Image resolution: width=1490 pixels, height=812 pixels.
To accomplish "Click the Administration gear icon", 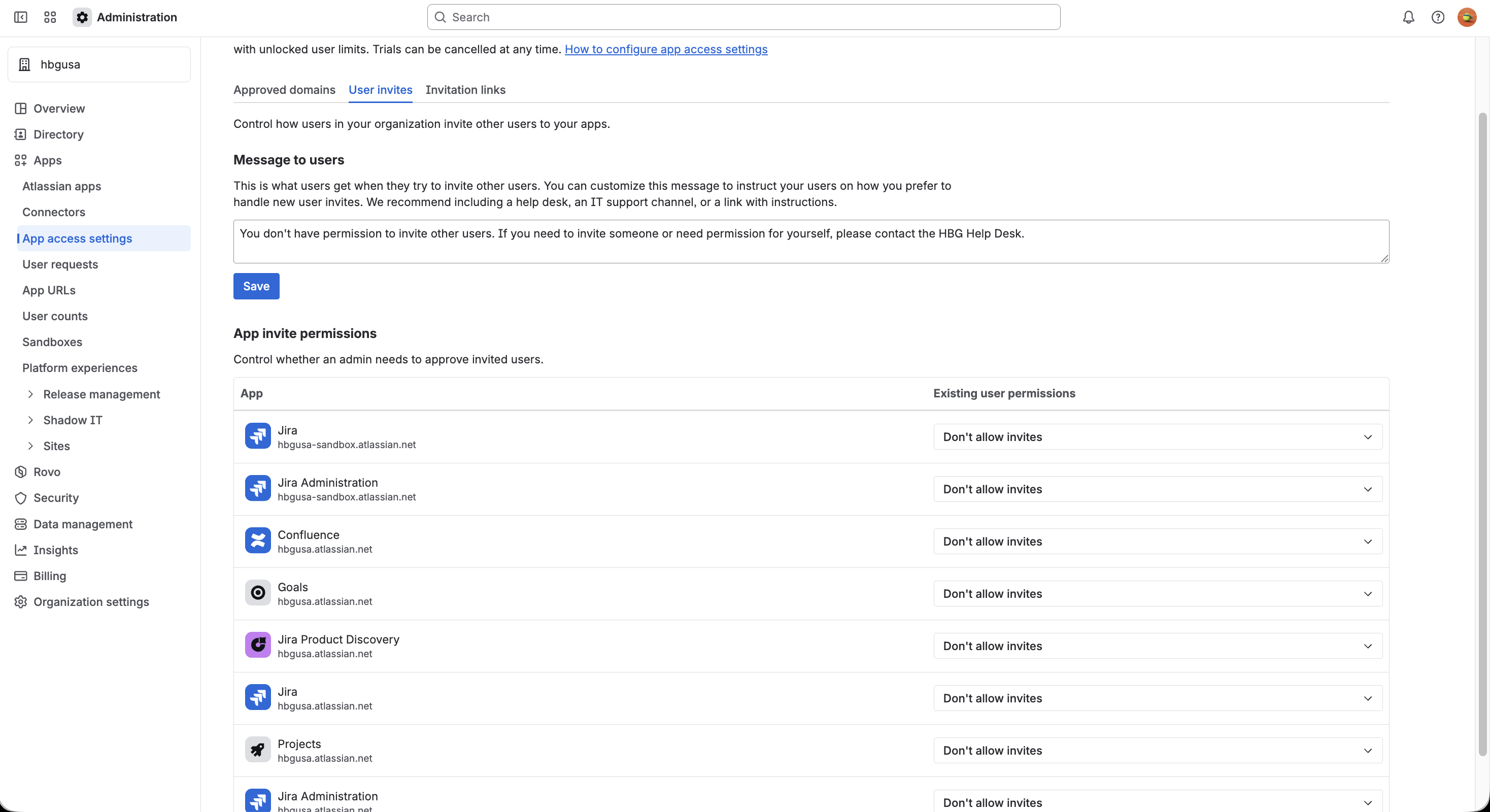I will click(82, 17).
